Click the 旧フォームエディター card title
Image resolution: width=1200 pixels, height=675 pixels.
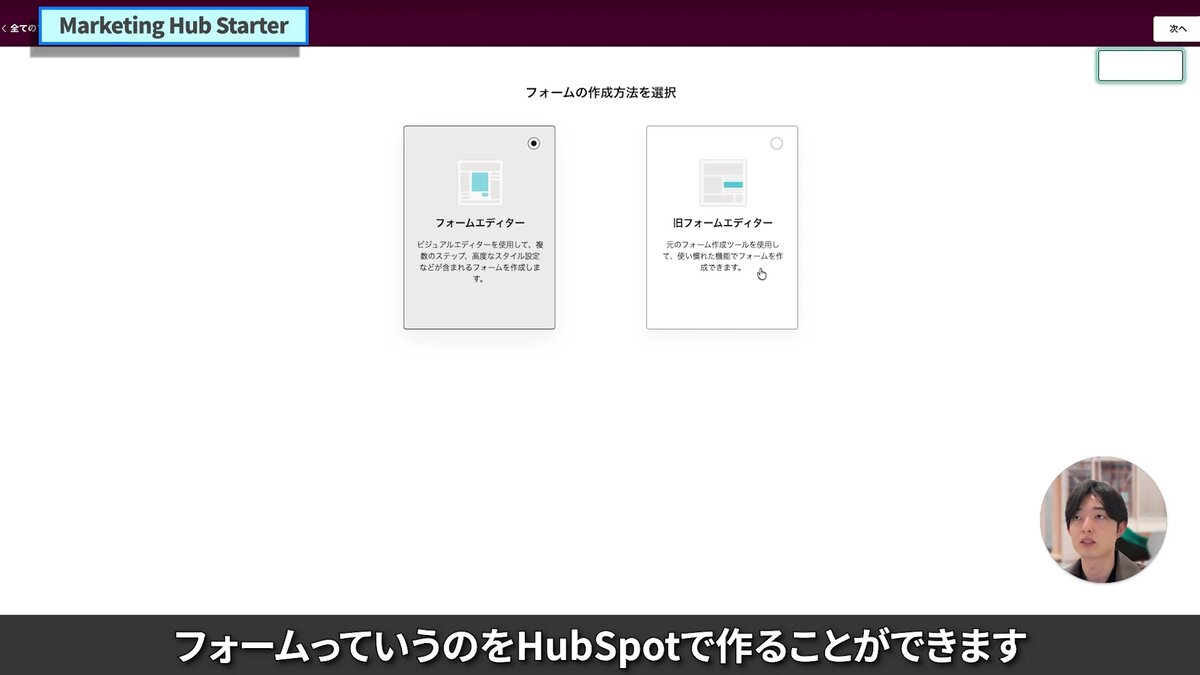722,223
